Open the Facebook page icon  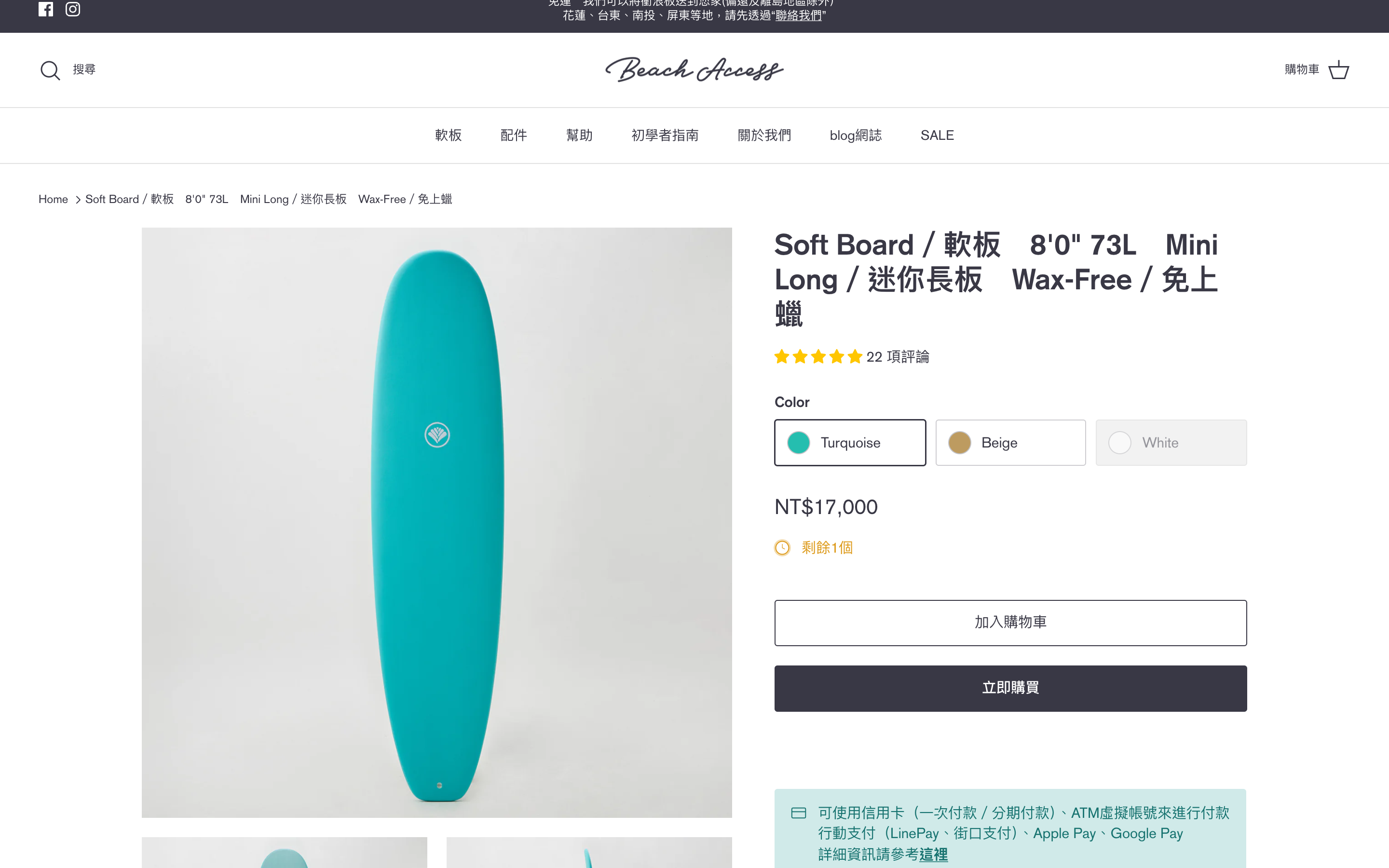pos(46,9)
